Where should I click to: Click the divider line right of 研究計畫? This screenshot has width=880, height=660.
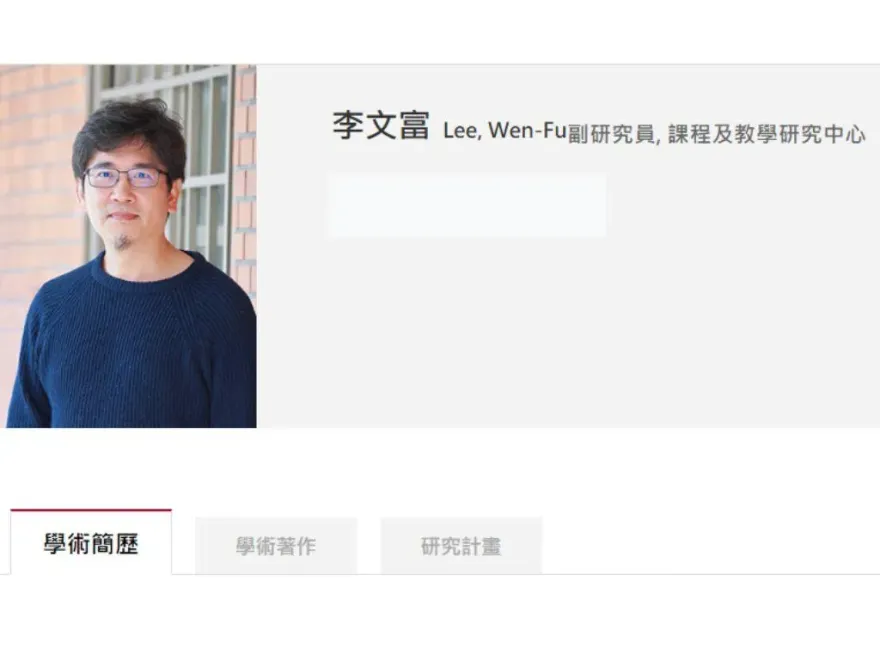[x=711, y=574]
